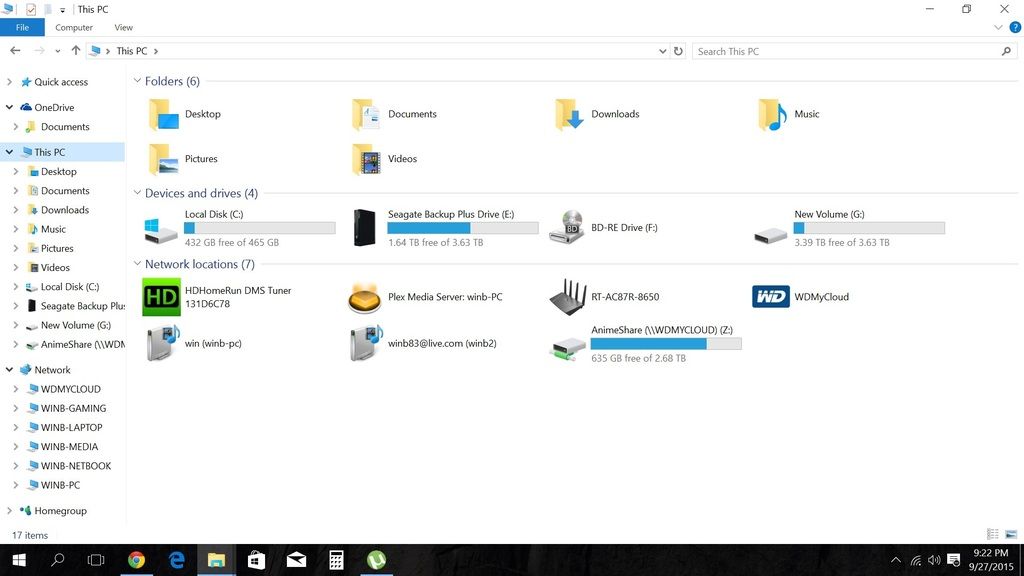Viewport: 1024px width, 576px height.
Task: Open the help question mark icon
Action: click(1015, 27)
